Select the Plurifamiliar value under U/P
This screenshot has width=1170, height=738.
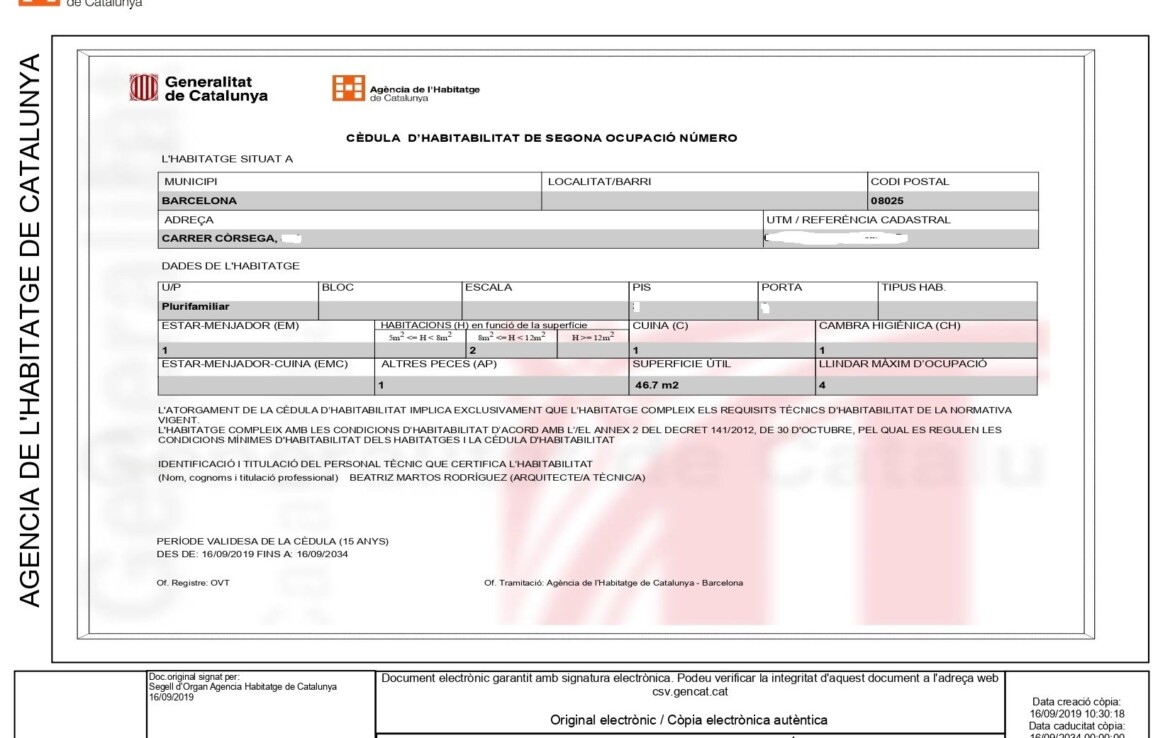(195, 307)
